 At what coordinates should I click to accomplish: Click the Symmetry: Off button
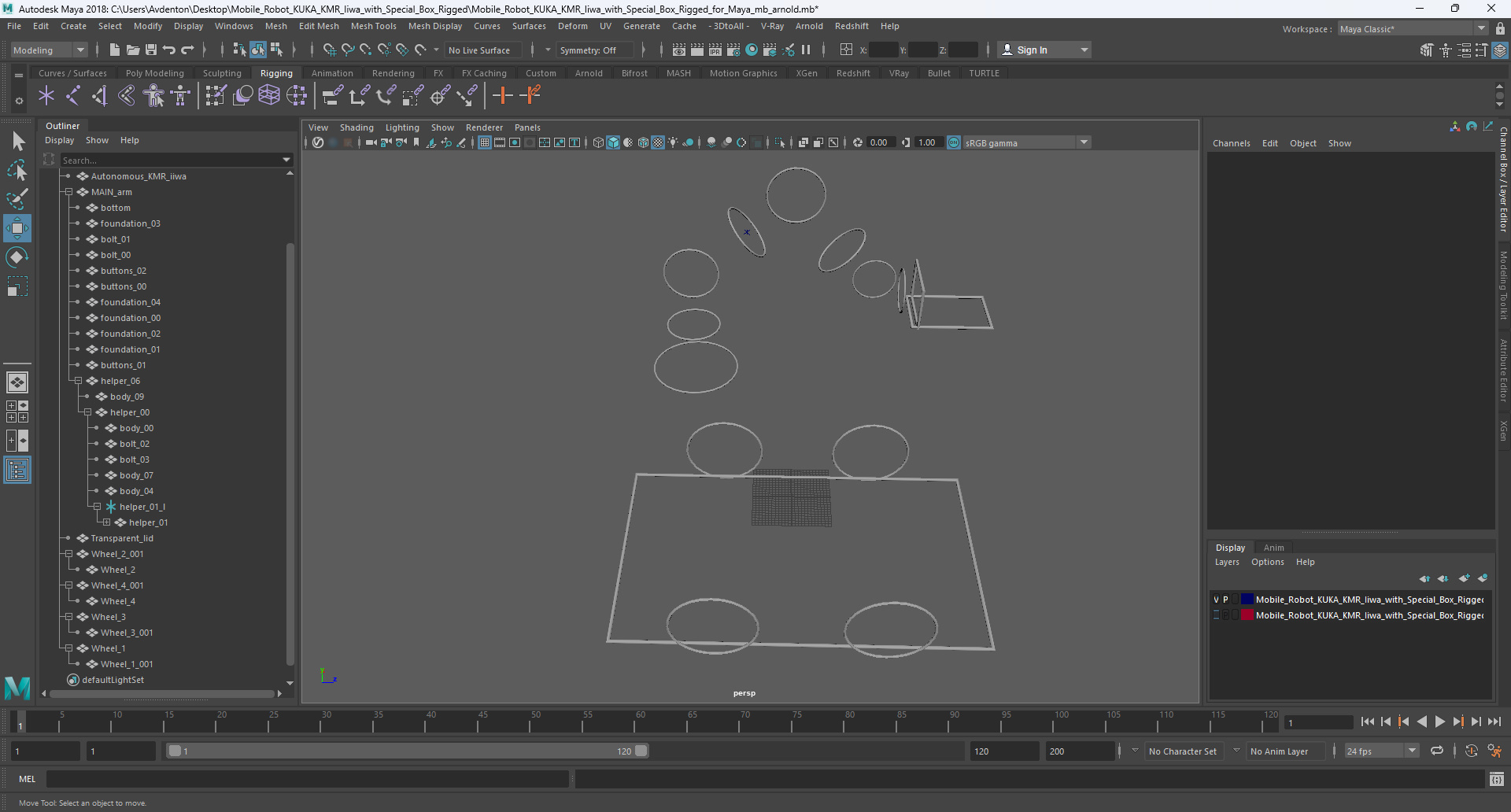tap(593, 50)
